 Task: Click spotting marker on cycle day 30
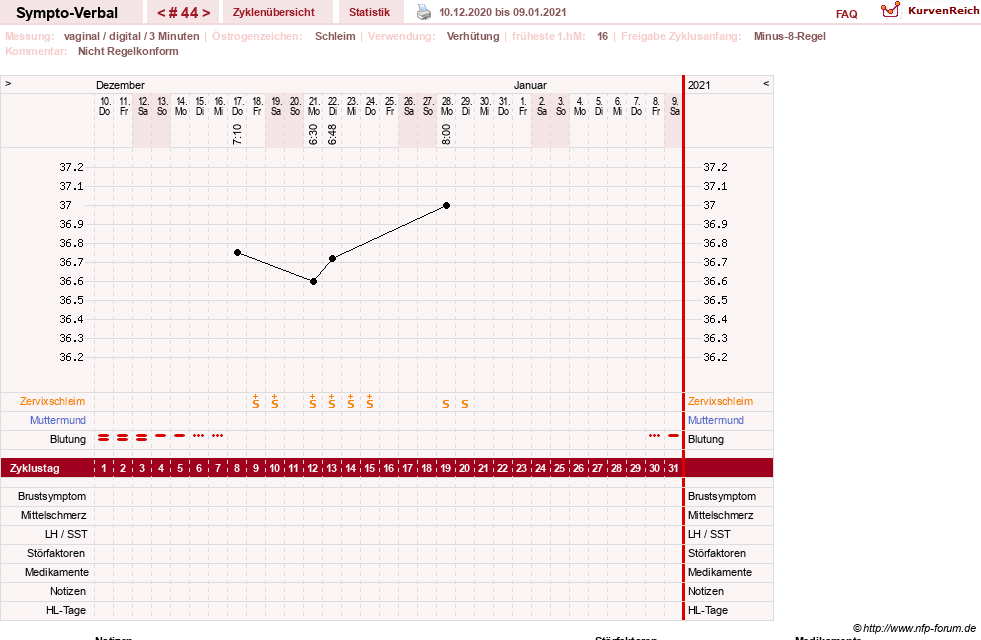pos(654,435)
